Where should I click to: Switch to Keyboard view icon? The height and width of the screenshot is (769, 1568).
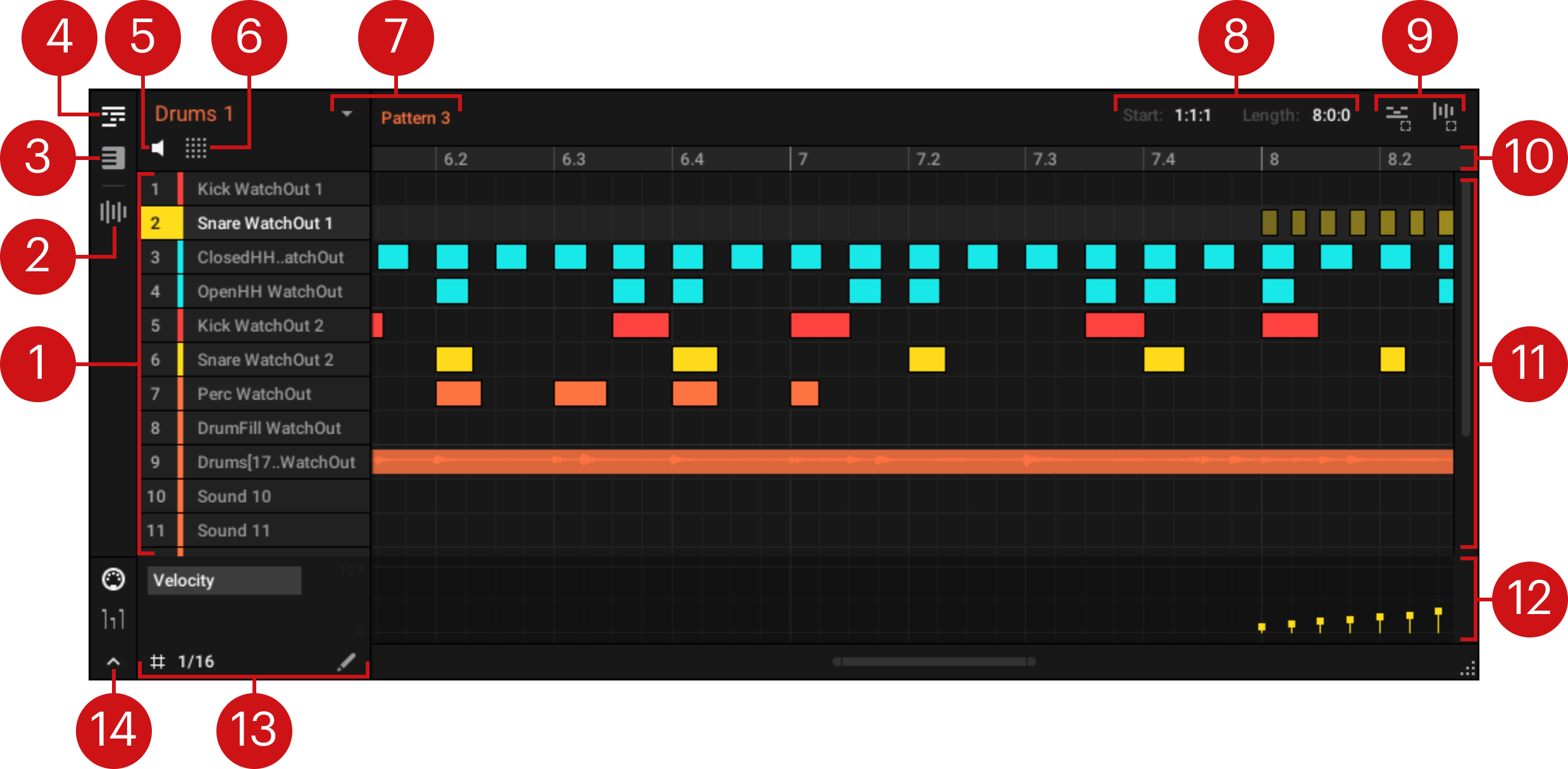113,157
